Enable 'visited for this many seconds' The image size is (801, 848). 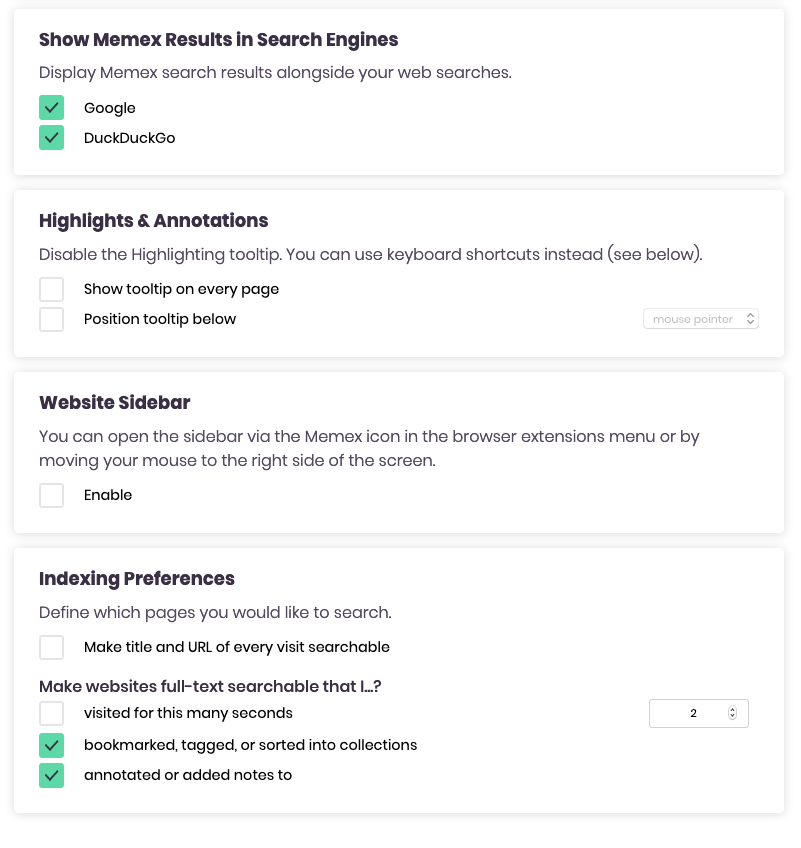click(51, 713)
